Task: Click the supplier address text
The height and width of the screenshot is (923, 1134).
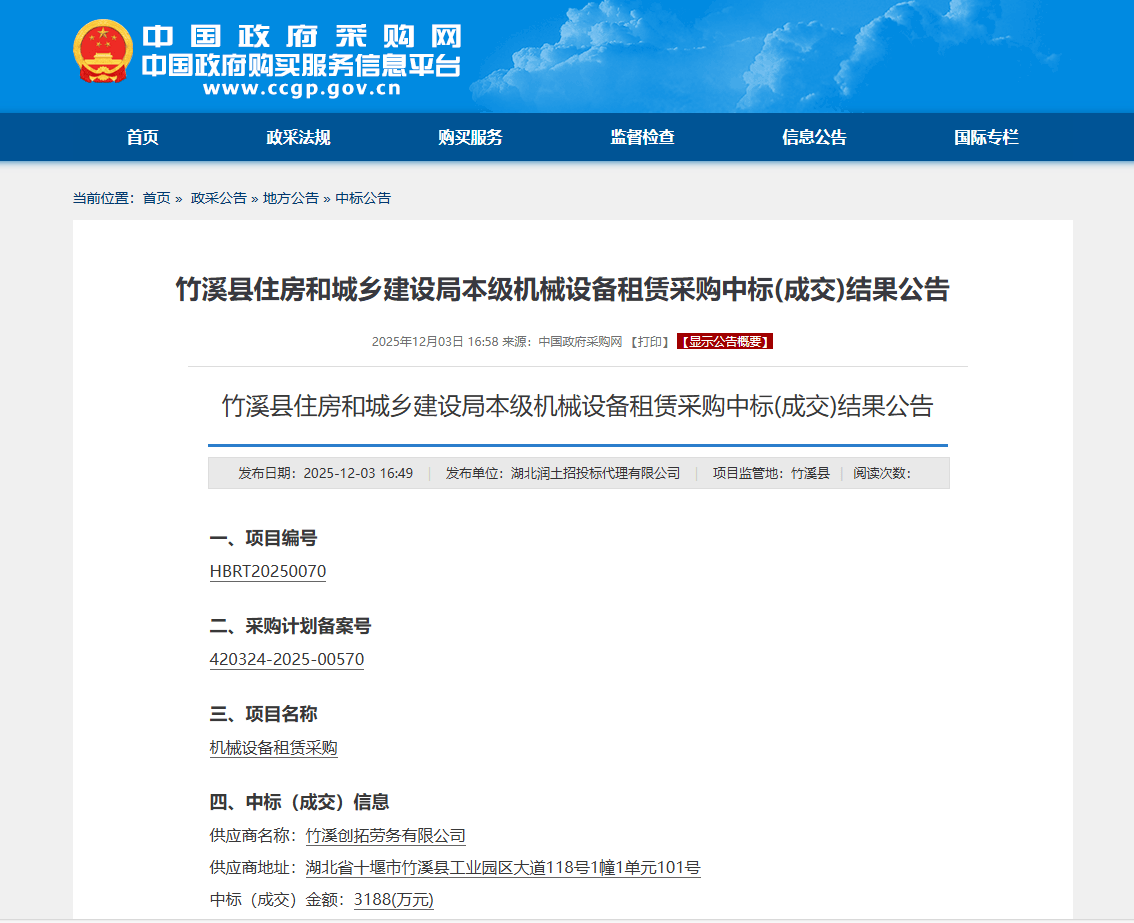Action: point(502,868)
